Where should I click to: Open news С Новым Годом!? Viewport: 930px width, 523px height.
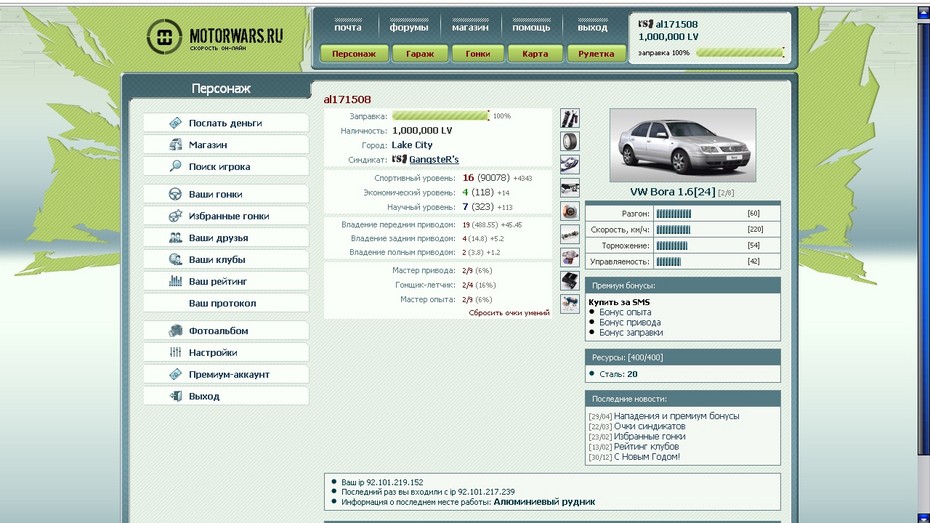[x=646, y=457]
